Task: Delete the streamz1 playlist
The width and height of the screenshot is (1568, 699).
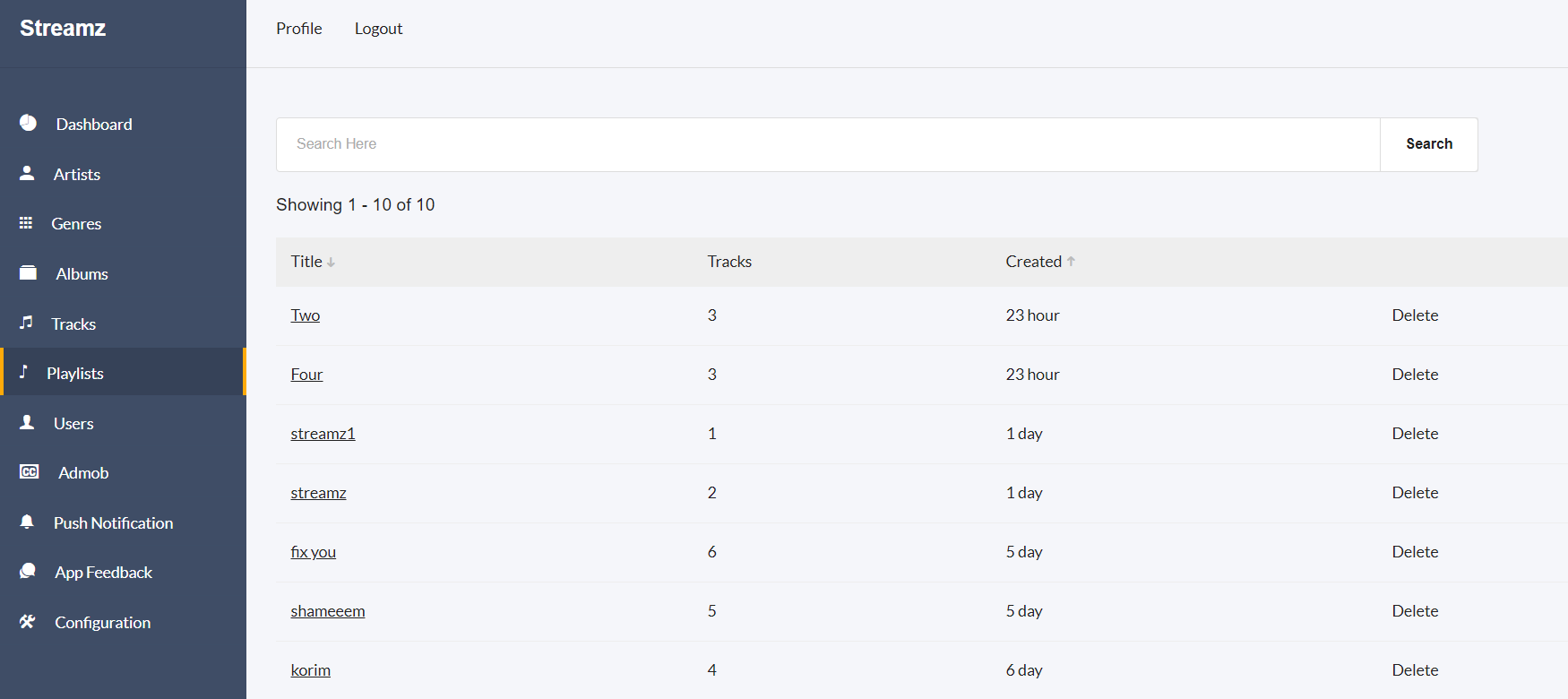Action: pyautogui.click(x=1415, y=434)
